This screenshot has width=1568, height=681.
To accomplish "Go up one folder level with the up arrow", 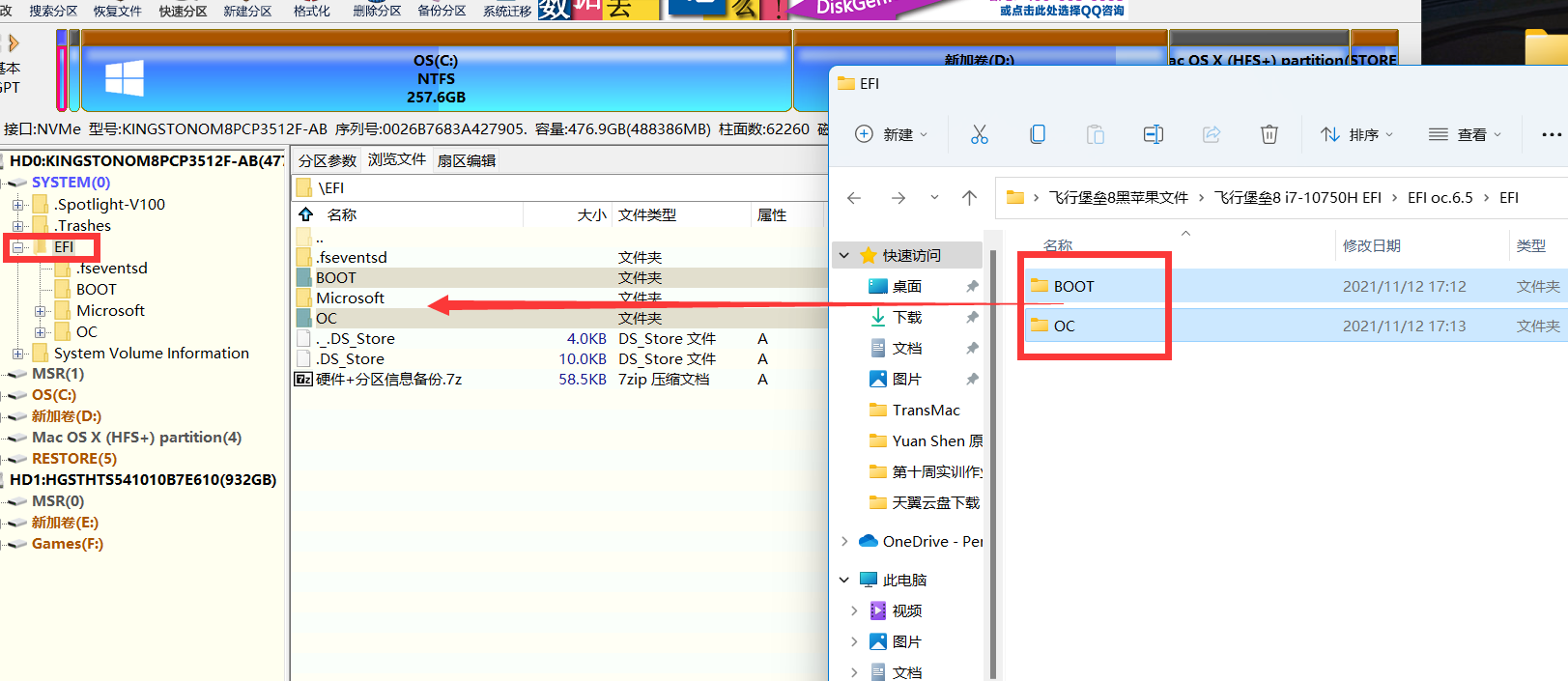I will 969,198.
